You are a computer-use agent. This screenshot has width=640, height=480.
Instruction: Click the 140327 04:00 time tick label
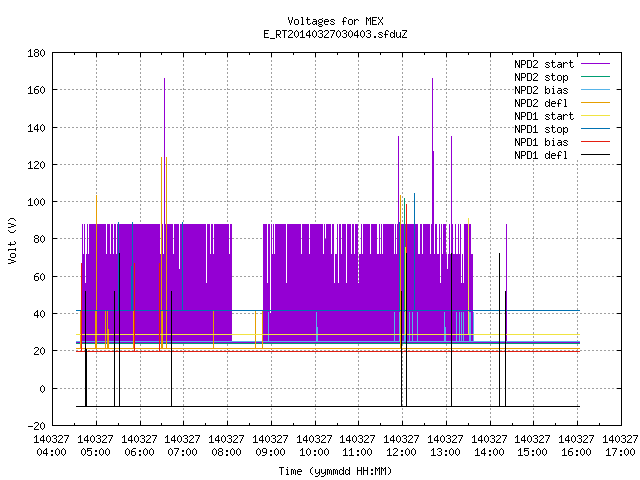[x=51, y=446]
